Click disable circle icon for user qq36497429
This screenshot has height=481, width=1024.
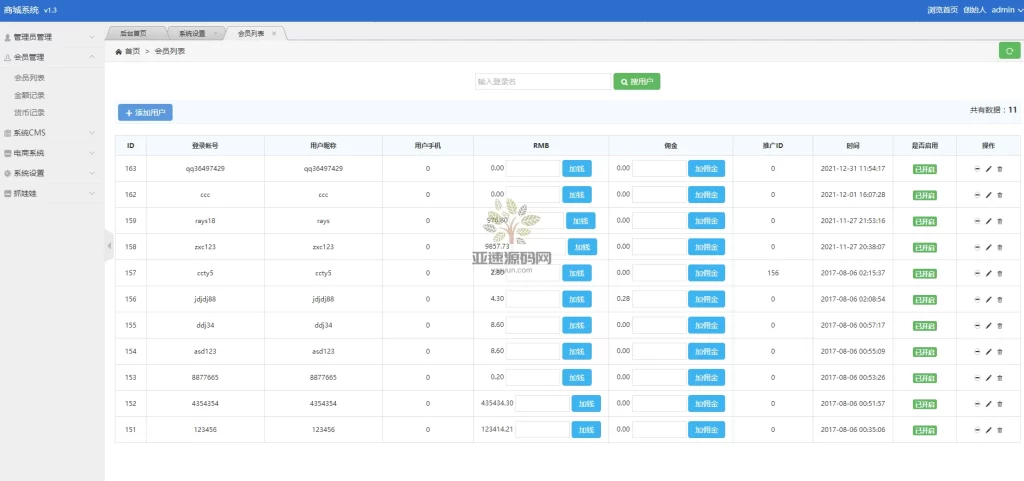(977, 169)
